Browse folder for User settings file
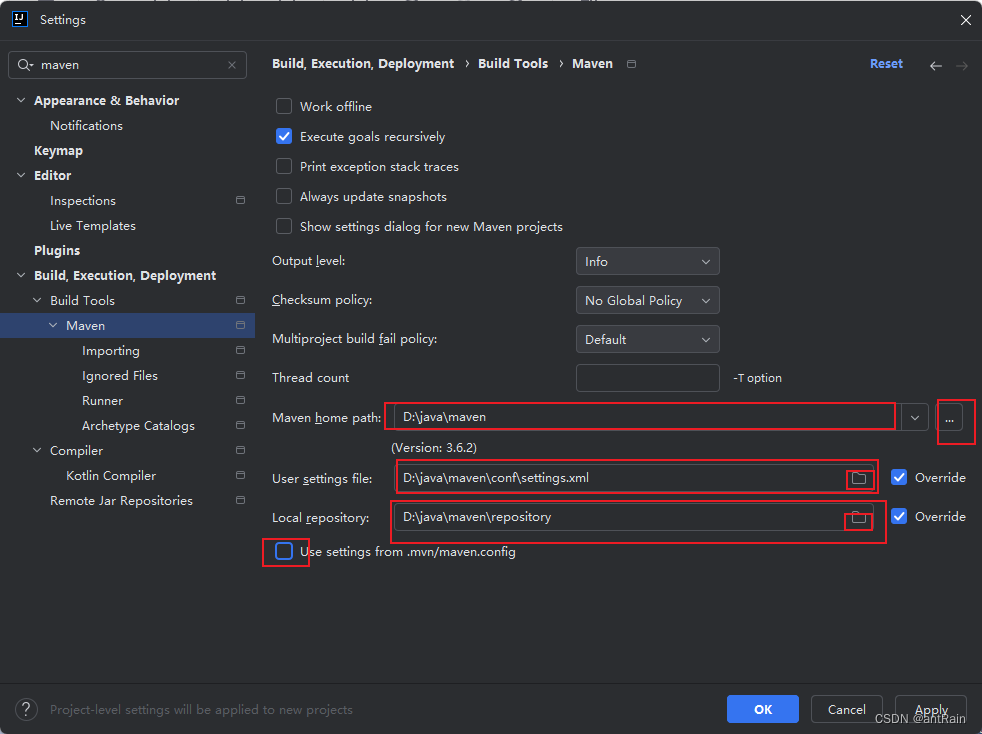Screen dimensions: 982x734 (x=859, y=478)
